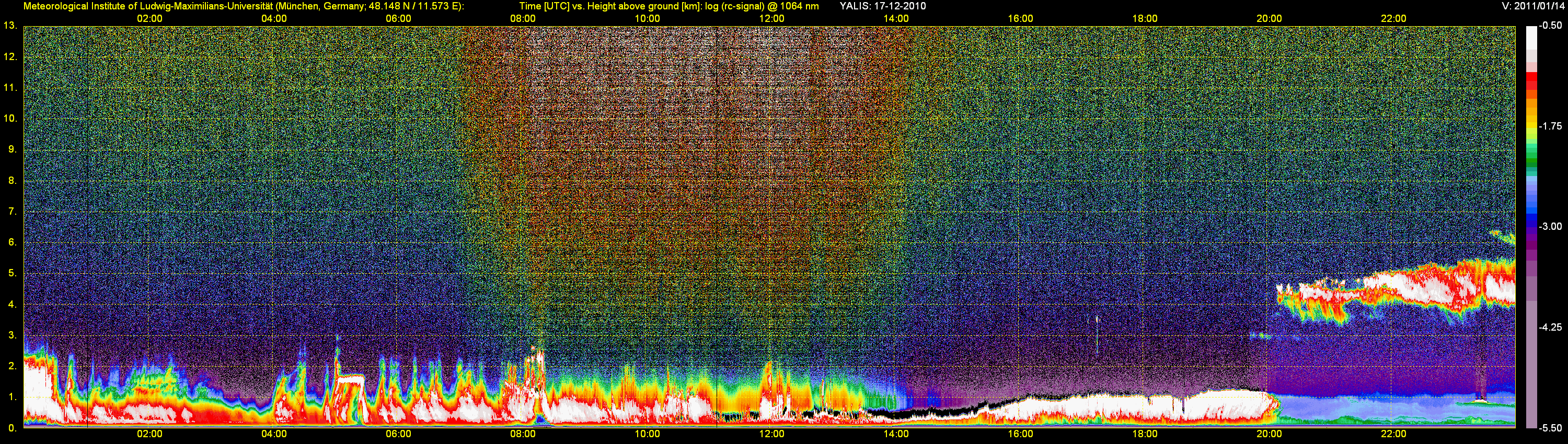This screenshot has width=1568, height=444.
Task: Click the '10.' height axis label
Action: click(10, 119)
